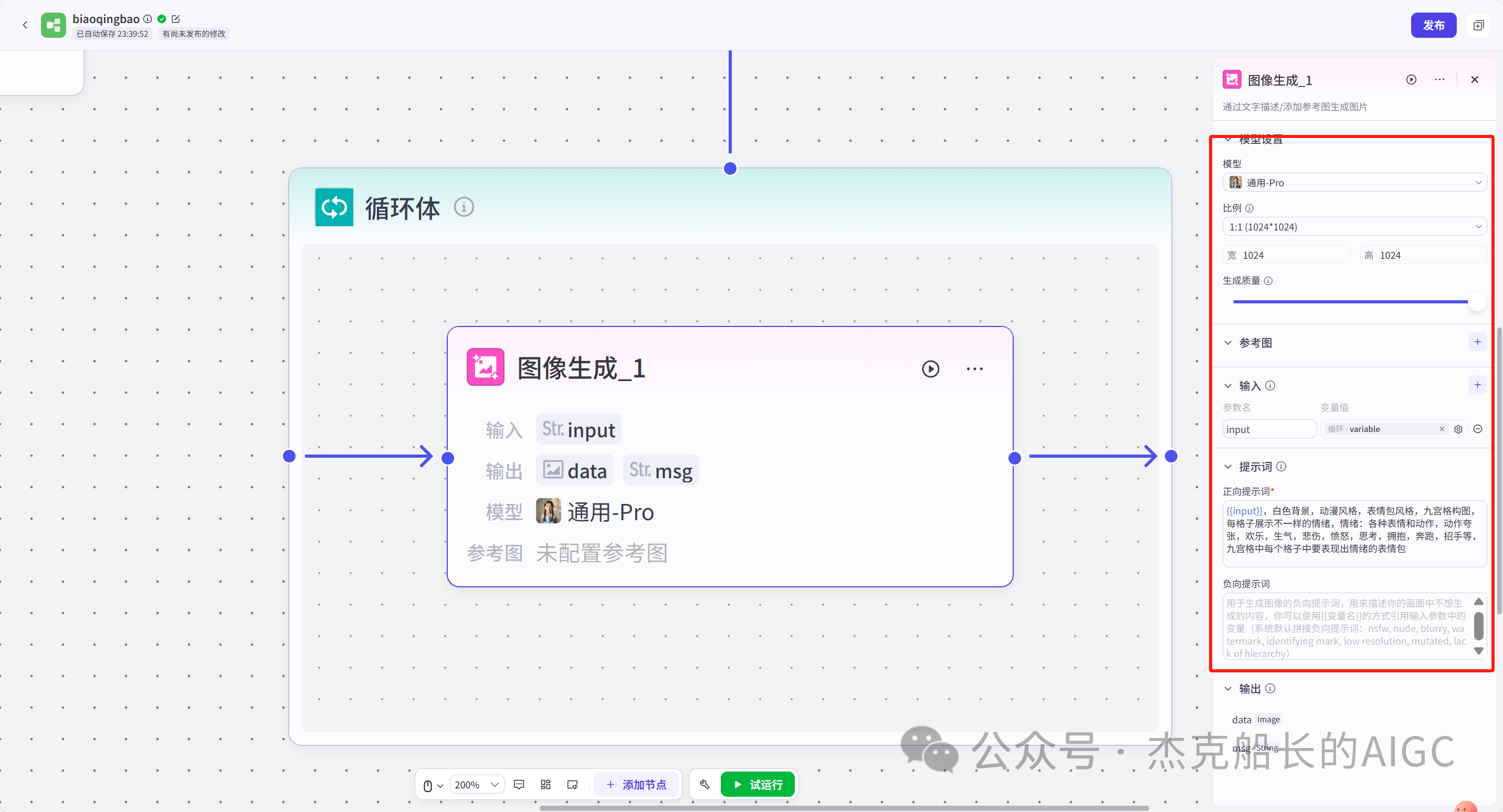Select the mouse interaction mode icon bottom left
This screenshot has height=812, width=1503.
tap(429, 784)
